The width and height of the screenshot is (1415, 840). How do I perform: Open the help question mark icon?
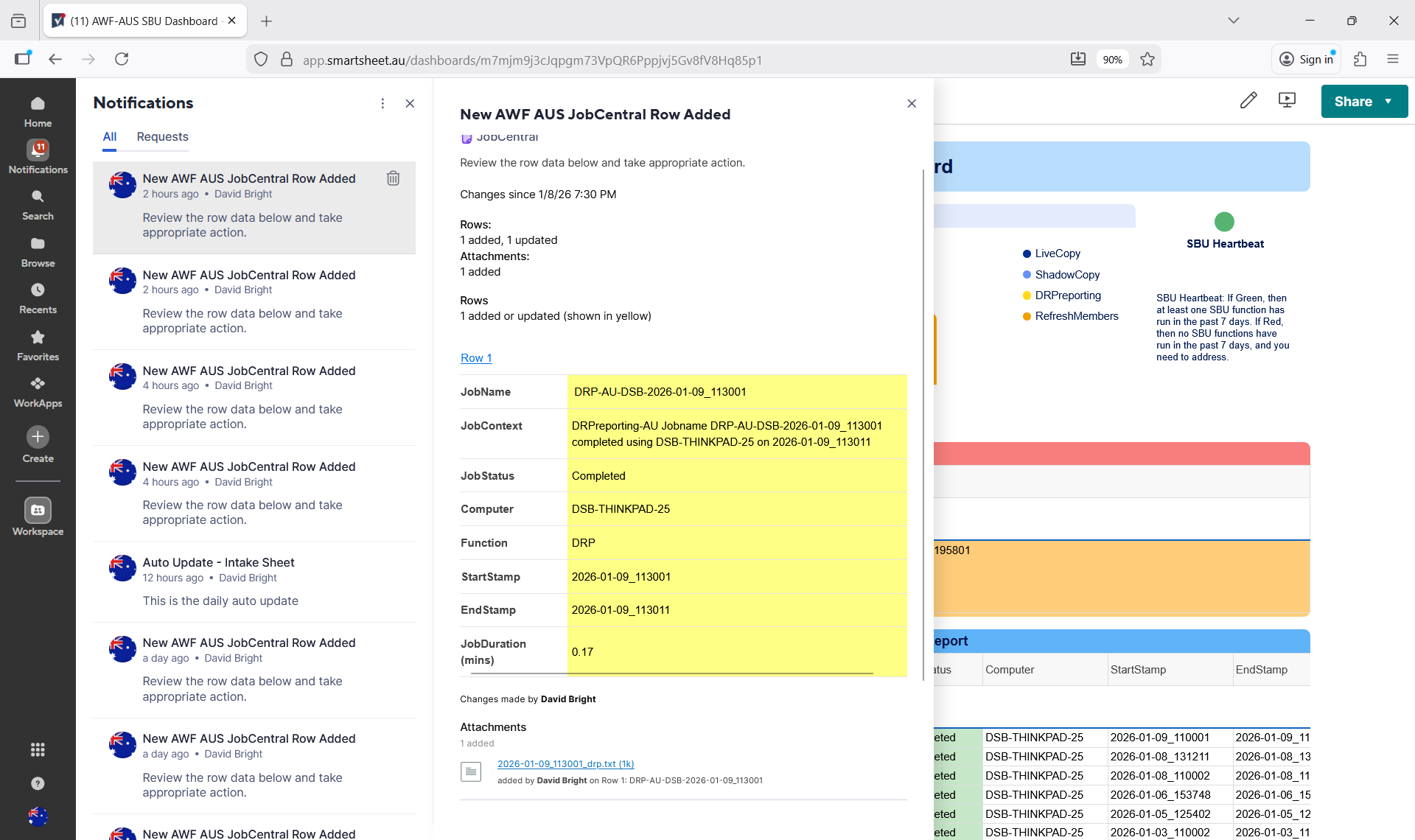point(38,783)
